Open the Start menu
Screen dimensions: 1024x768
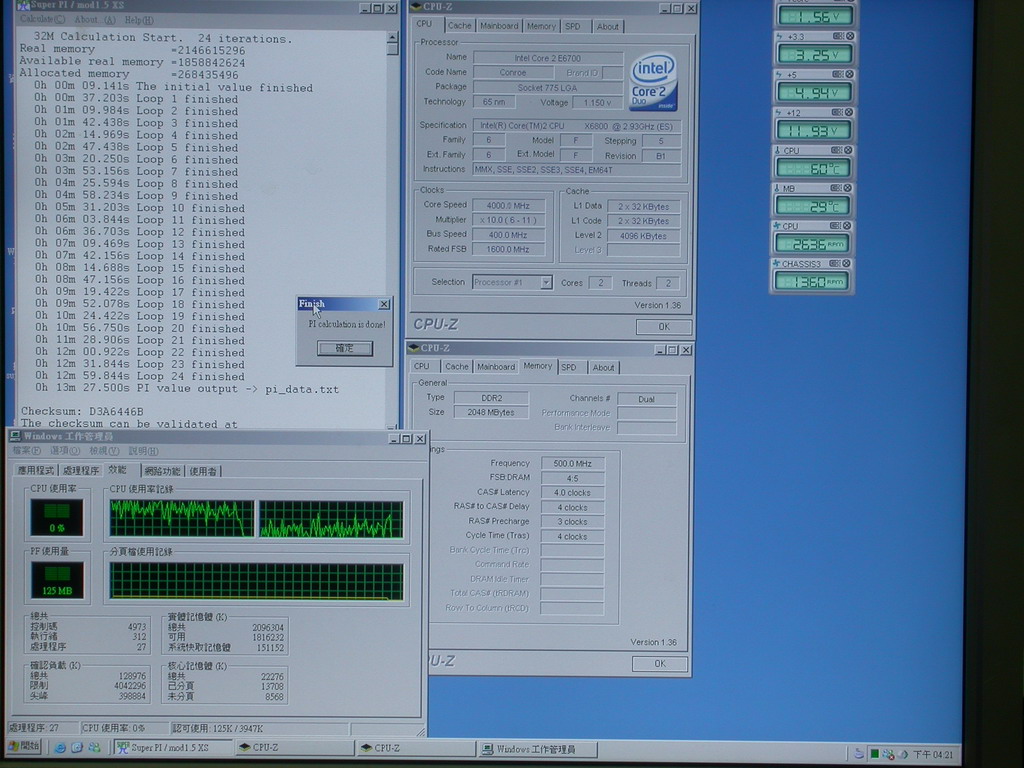click(x=24, y=746)
